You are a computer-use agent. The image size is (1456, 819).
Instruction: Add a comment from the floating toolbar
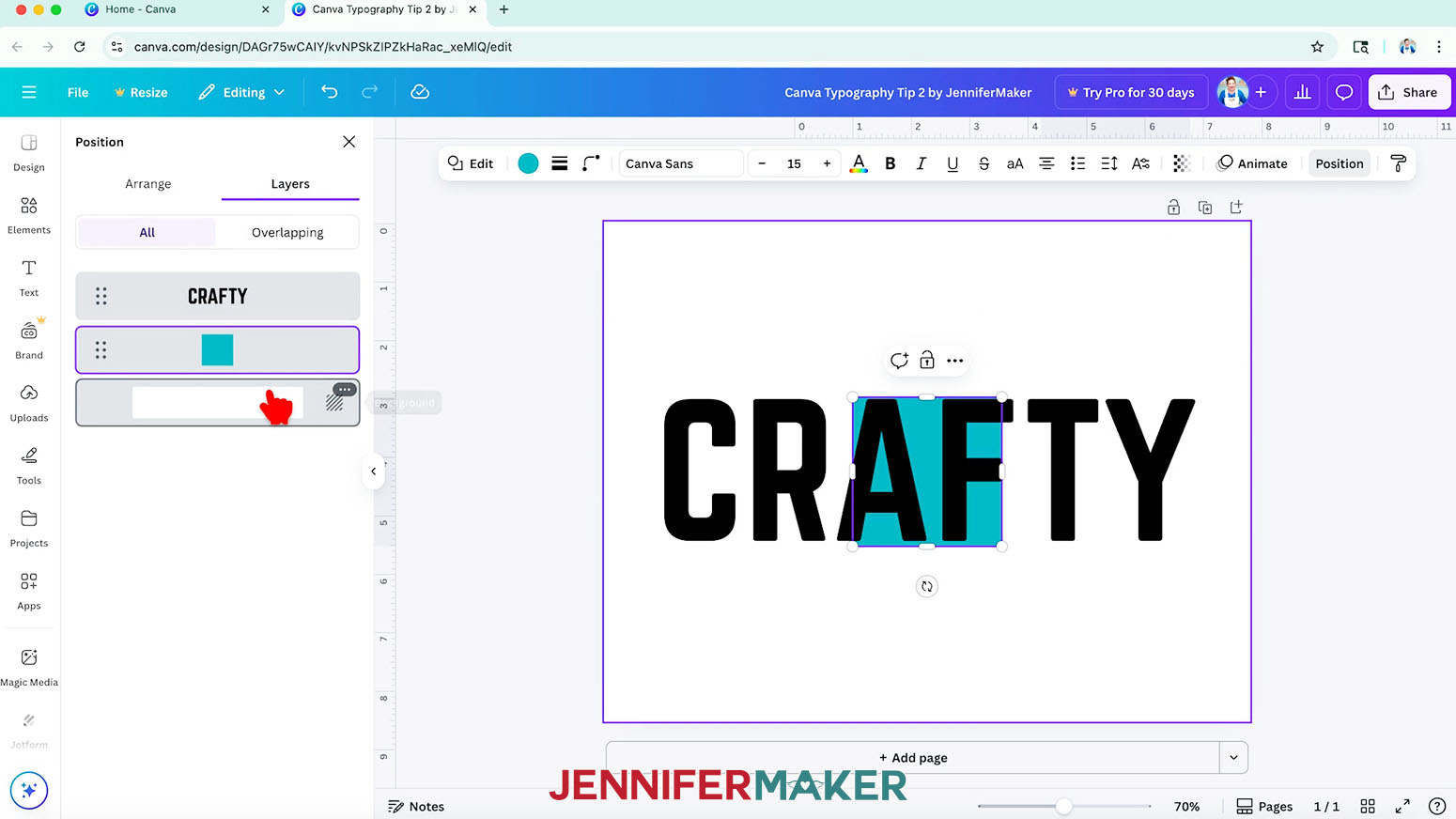click(899, 361)
